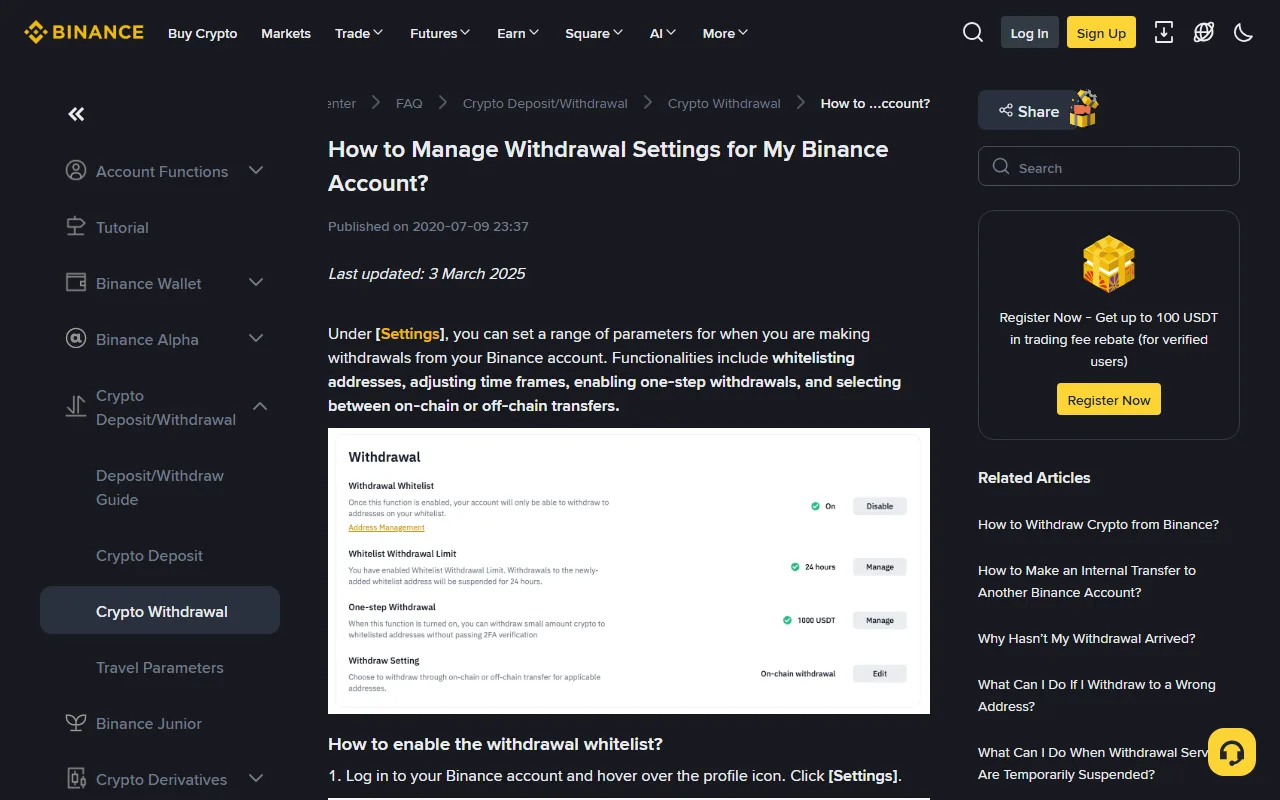Open the search magnifier icon in header
Screen dimensions: 1280x800
click(x=973, y=33)
